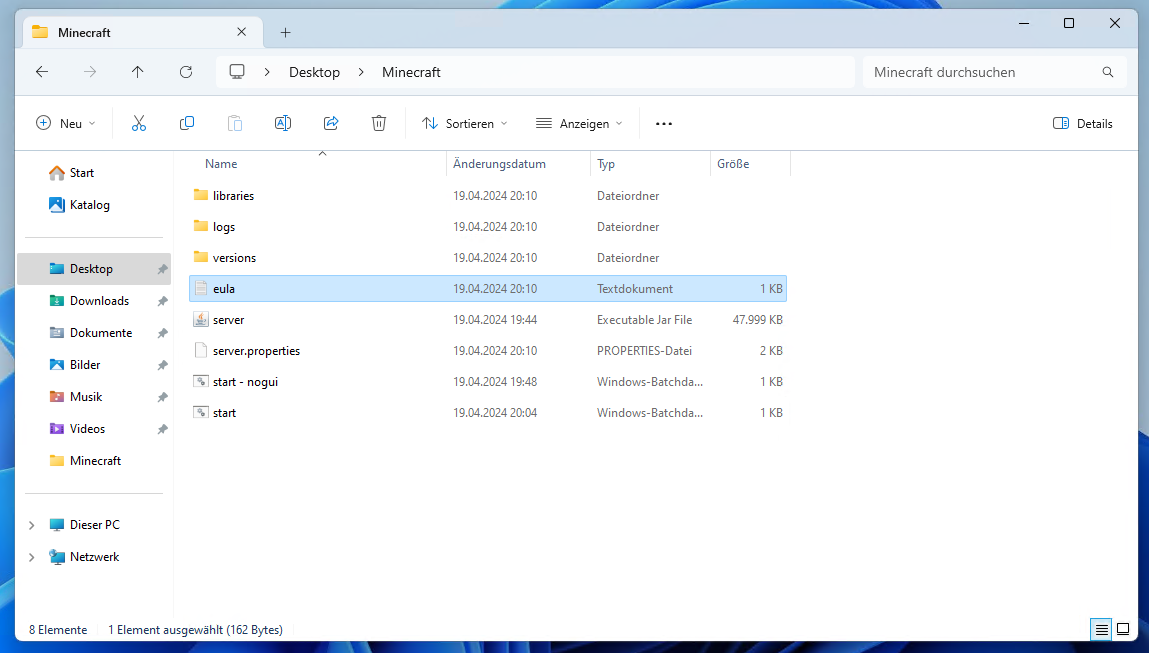The width and height of the screenshot is (1149, 653).
Task: Click the search magnifier icon
Action: coord(1108,72)
